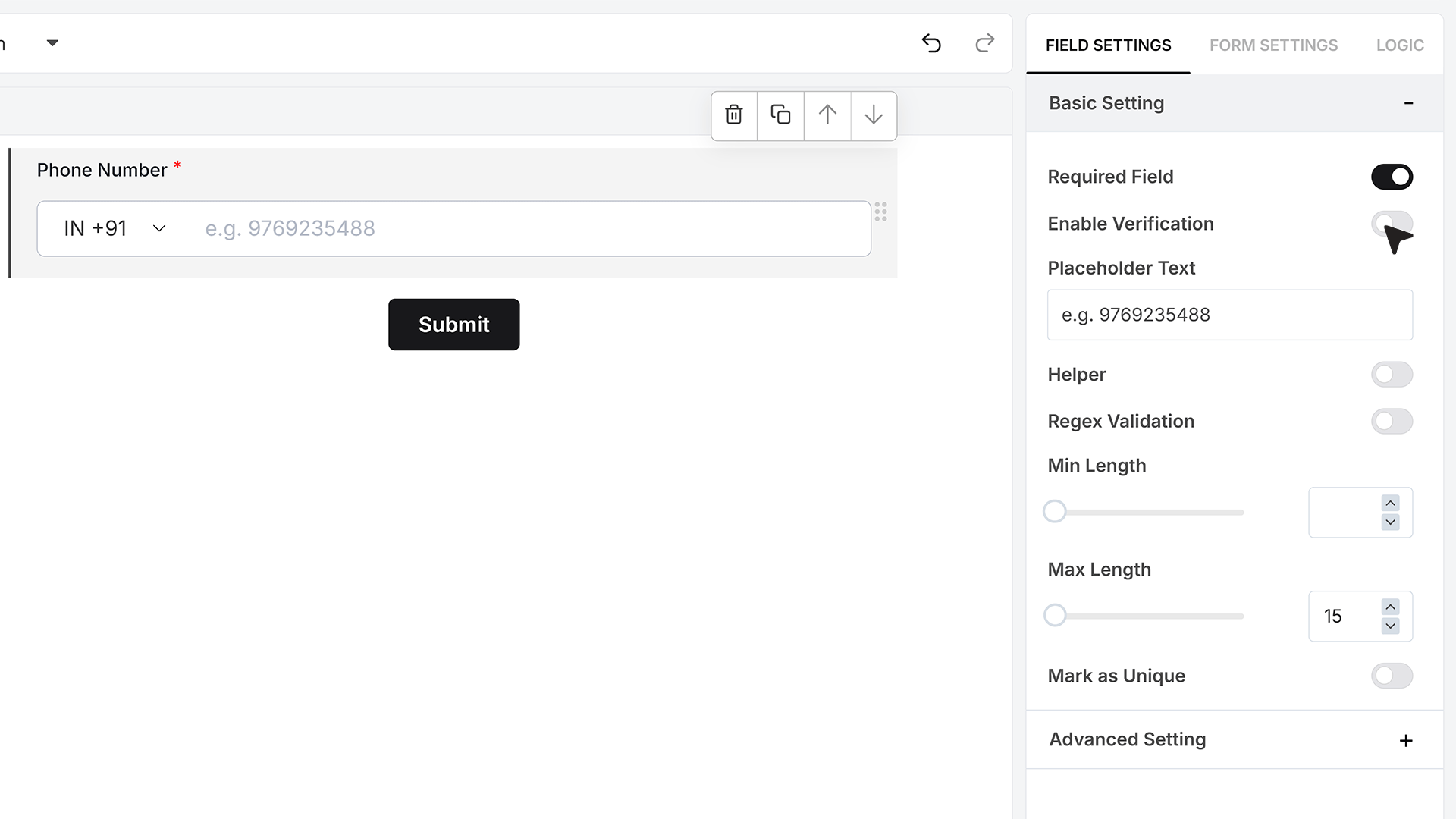Click the Submit button

coord(453,325)
